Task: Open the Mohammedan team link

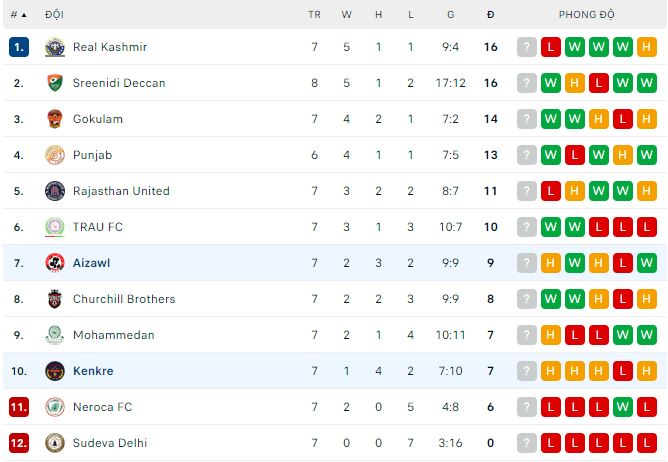Action: 113,335
